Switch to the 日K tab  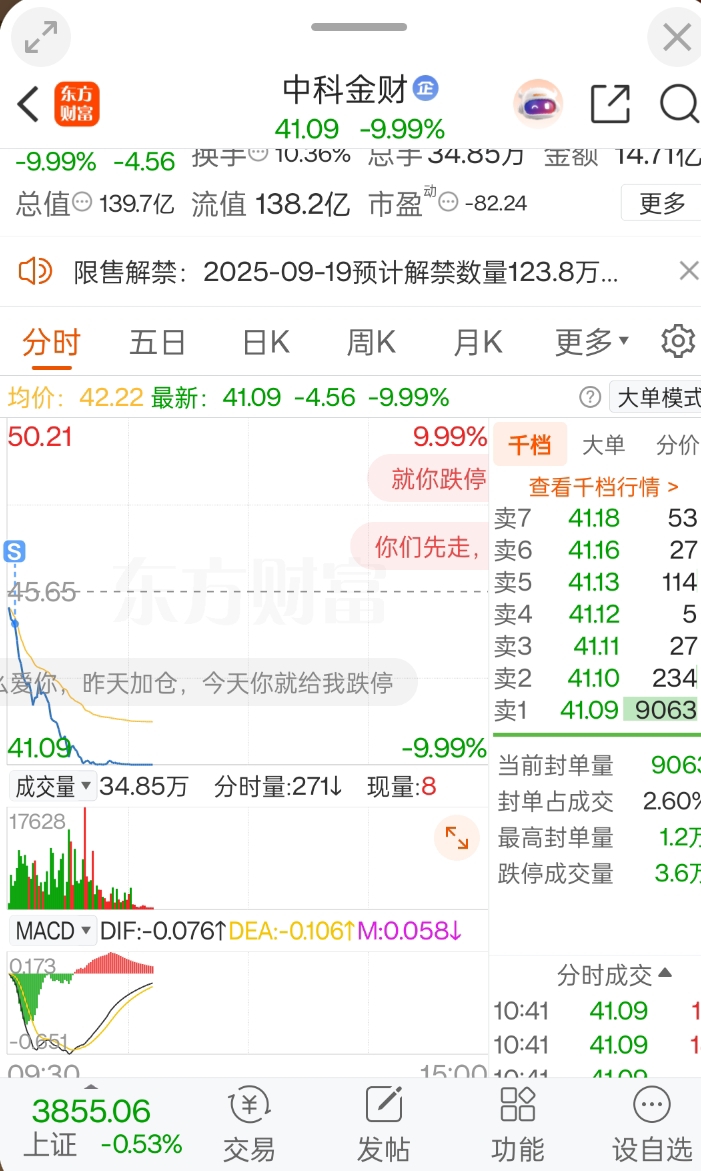[x=266, y=342]
